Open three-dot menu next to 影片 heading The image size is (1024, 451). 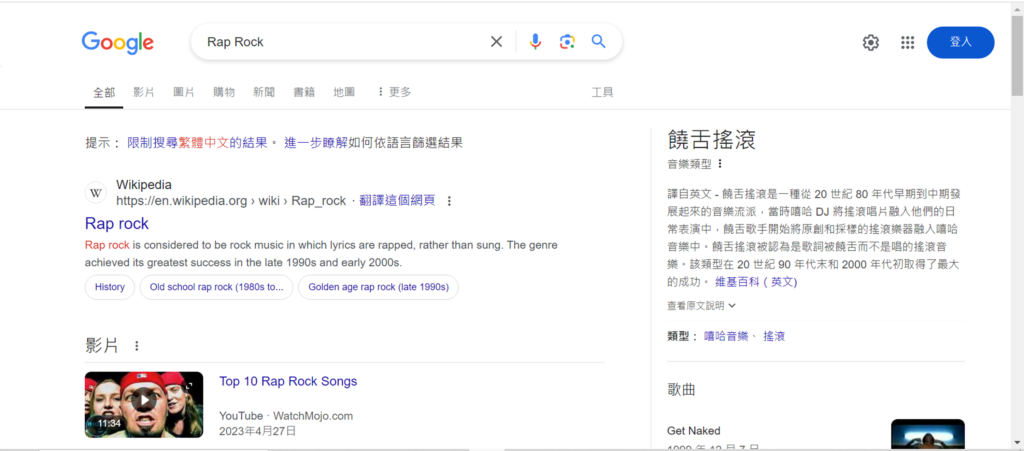pos(137,346)
